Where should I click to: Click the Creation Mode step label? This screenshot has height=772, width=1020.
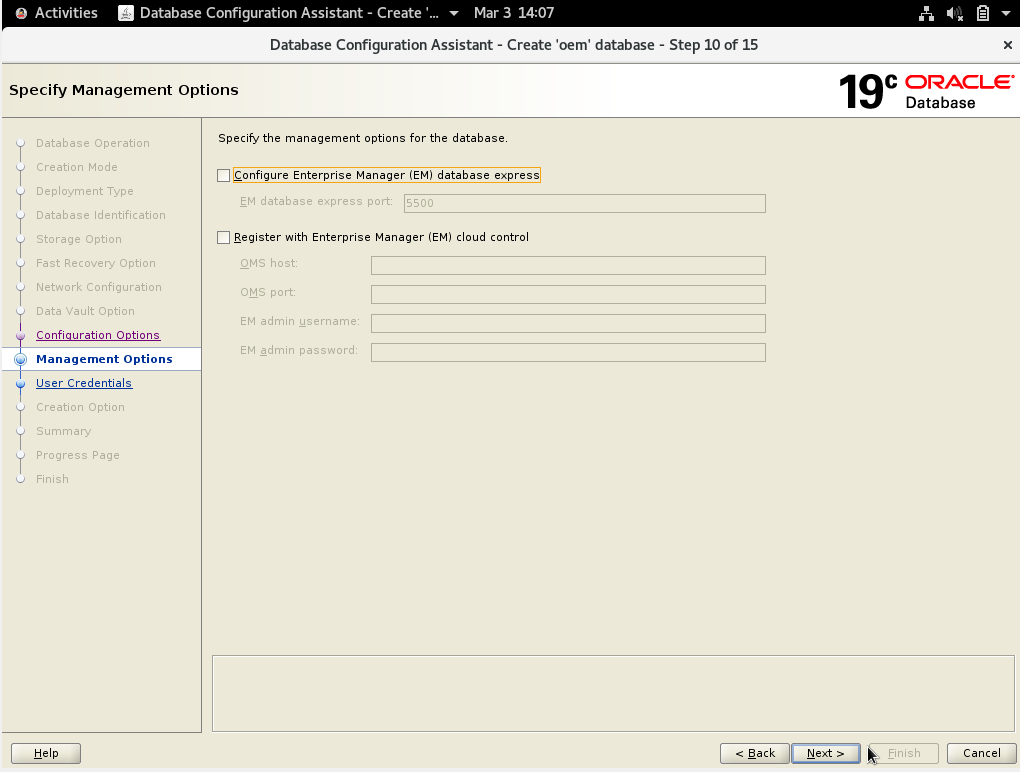click(77, 167)
